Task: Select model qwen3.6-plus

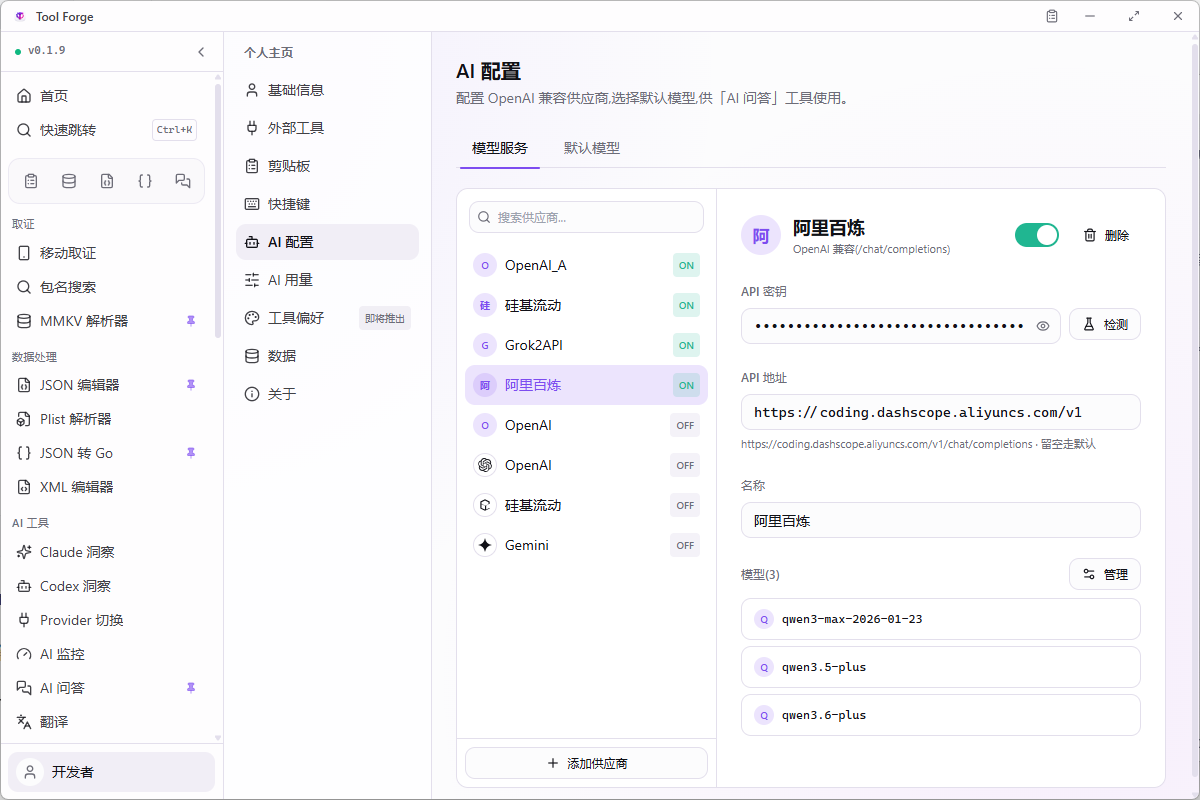Action: click(941, 715)
